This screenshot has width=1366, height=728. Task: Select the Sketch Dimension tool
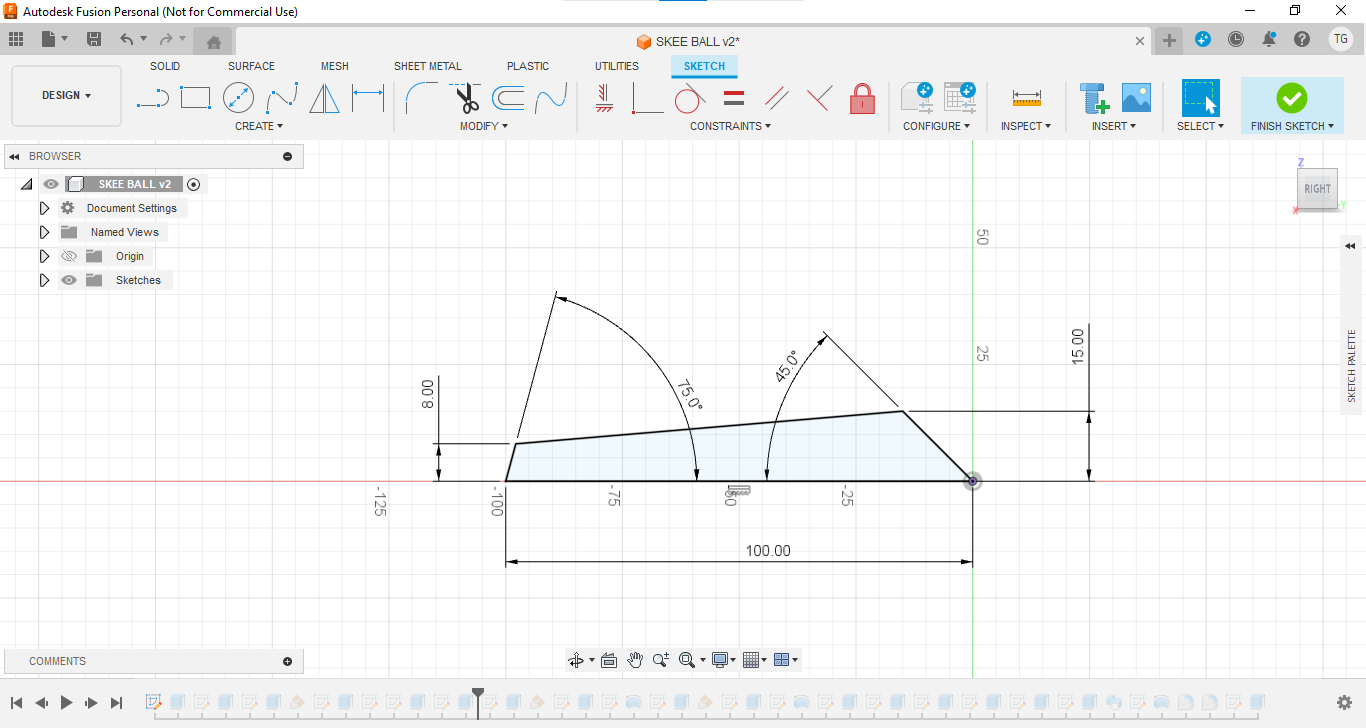368,98
